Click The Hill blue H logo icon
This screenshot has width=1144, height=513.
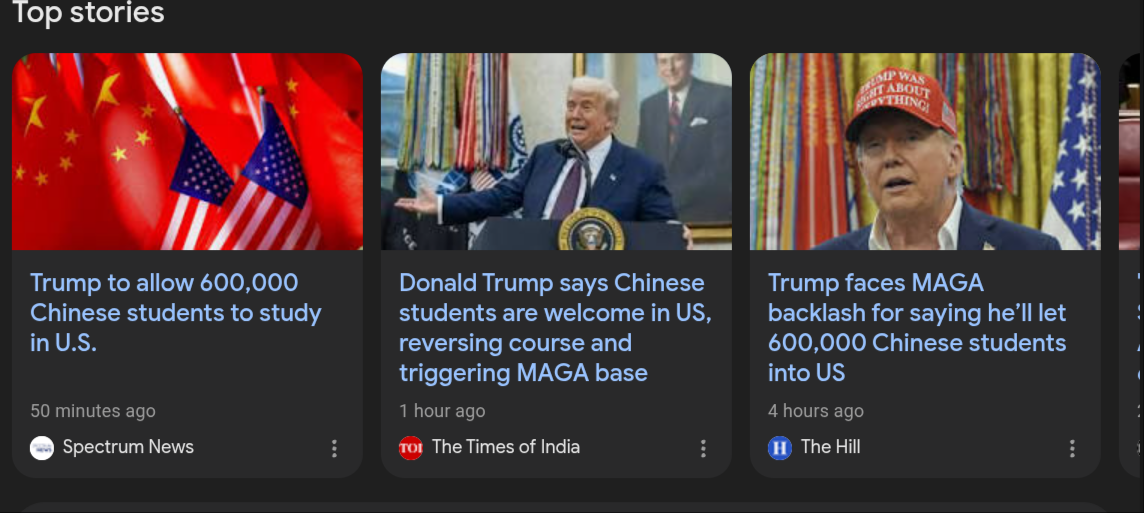(x=780, y=447)
